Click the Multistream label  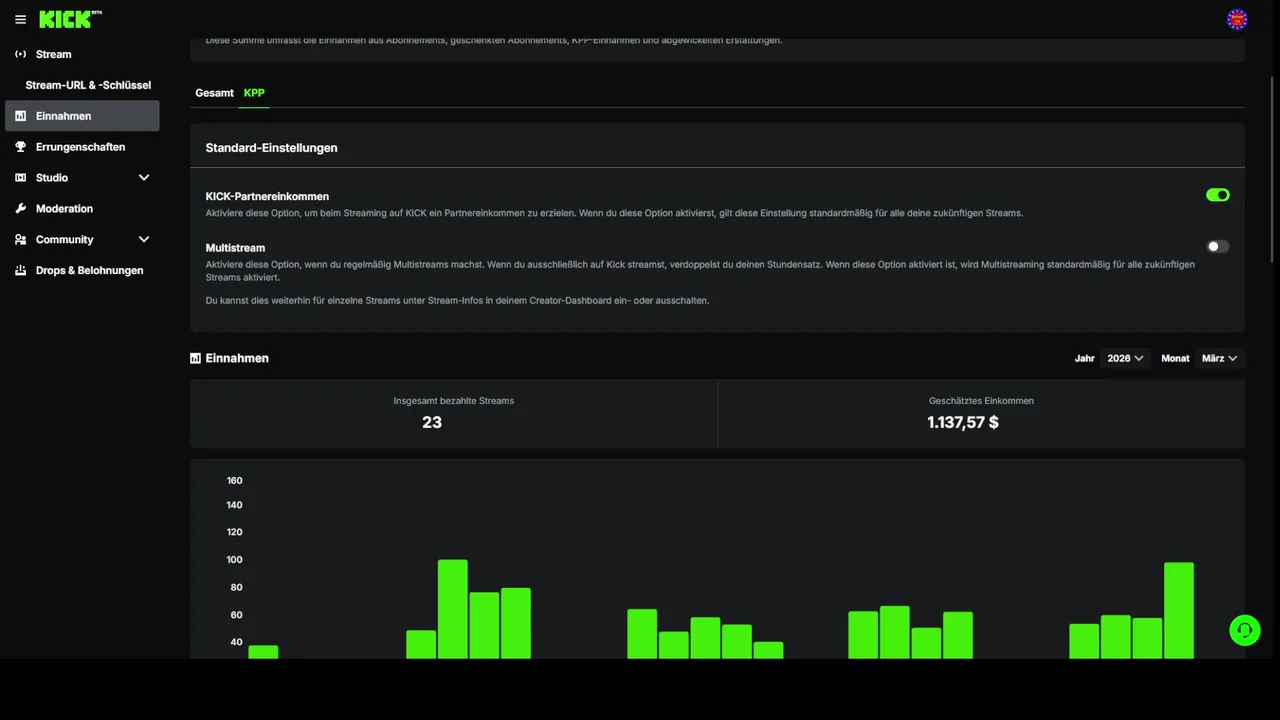click(235, 248)
